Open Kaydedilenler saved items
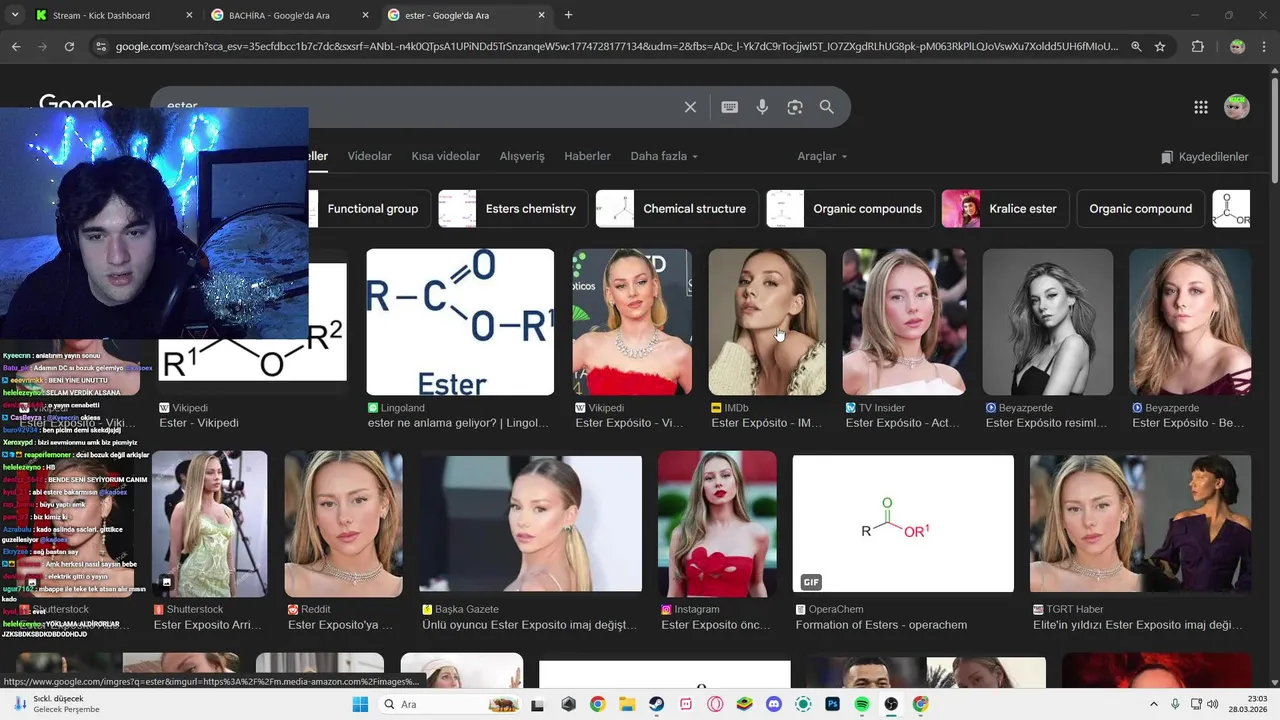This screenshot has width=1280, height=720. (1204, 157)
